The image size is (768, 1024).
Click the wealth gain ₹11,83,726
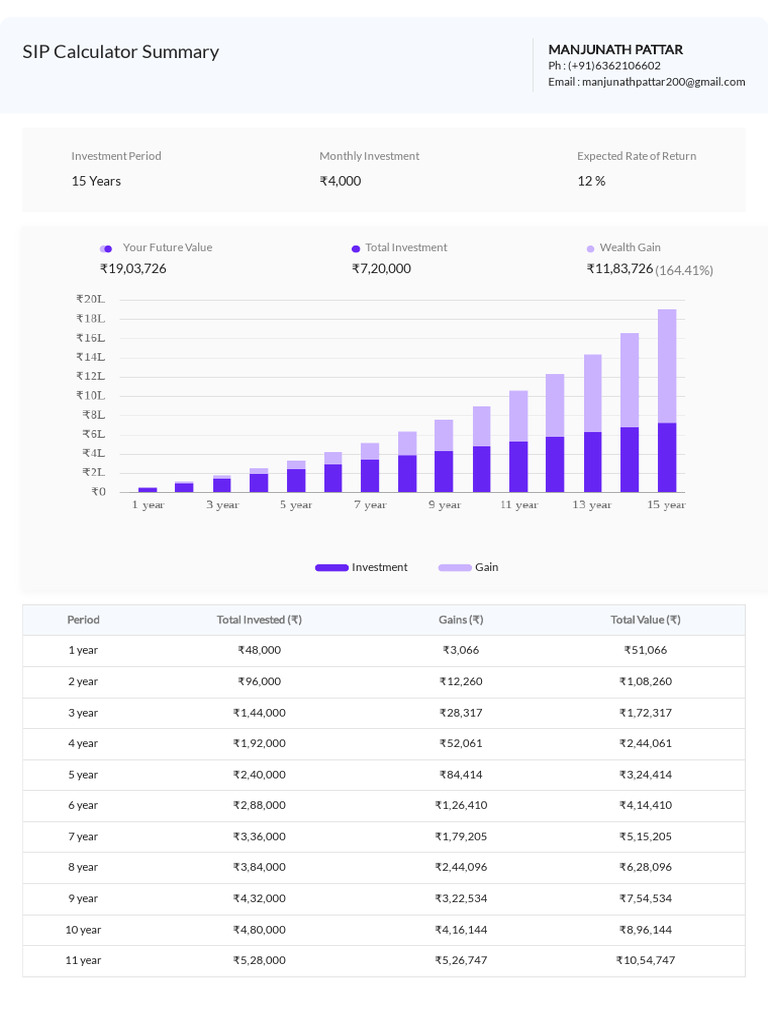pos(620,268)
